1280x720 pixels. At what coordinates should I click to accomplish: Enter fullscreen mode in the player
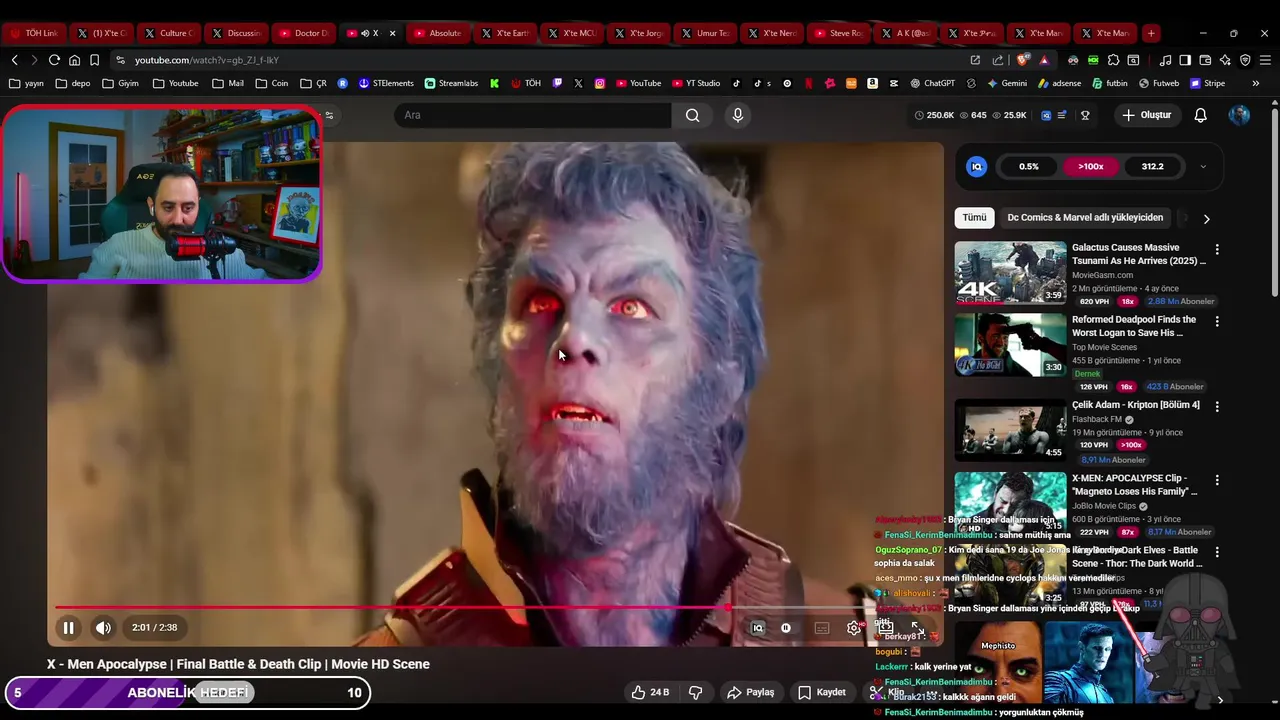click(x=917, y=628)
